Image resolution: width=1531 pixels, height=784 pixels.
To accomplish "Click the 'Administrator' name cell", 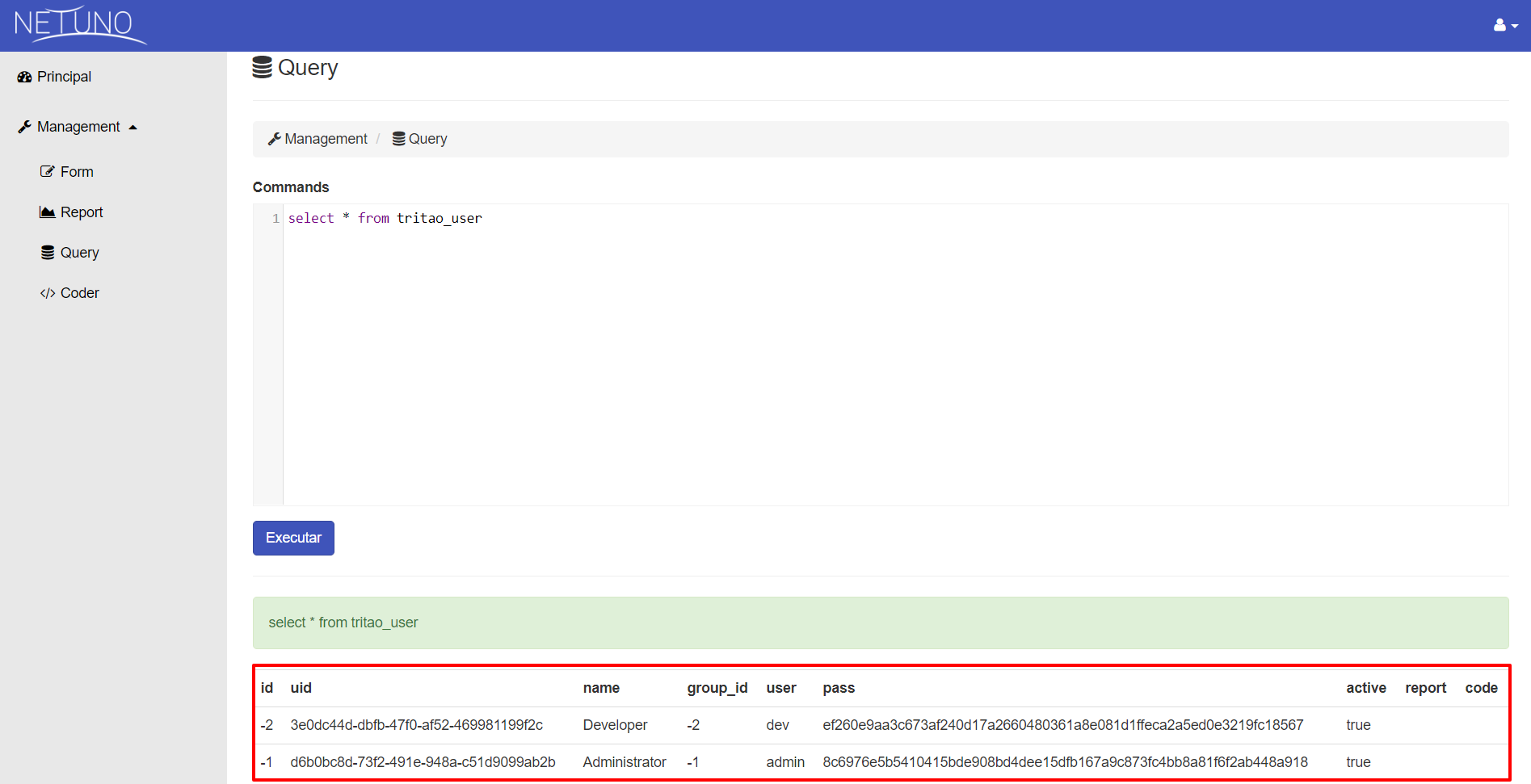I will 625,762.
